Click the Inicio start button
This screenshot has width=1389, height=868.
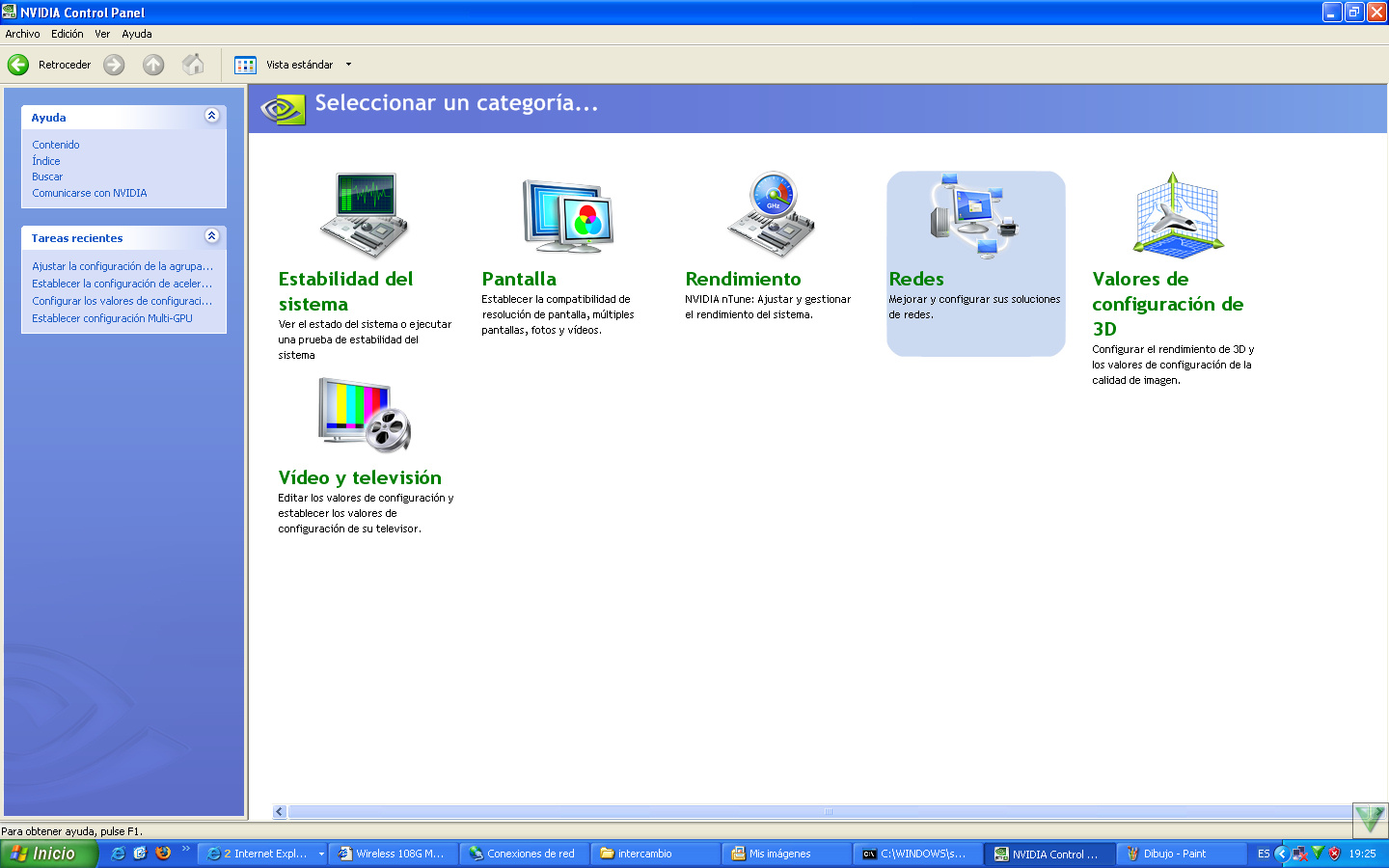point(48,854)
